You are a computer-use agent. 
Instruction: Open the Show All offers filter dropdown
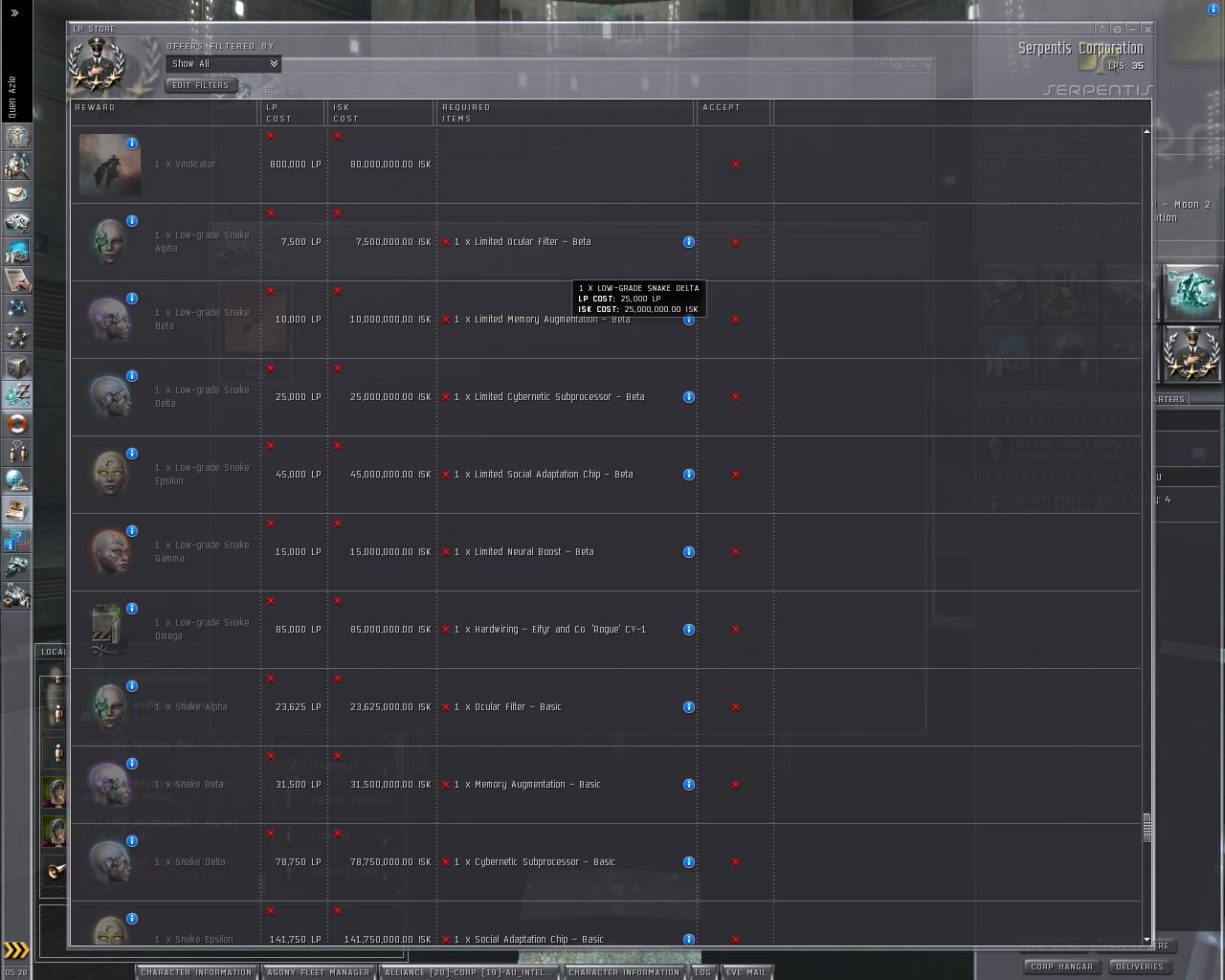[x=223, y=64]
